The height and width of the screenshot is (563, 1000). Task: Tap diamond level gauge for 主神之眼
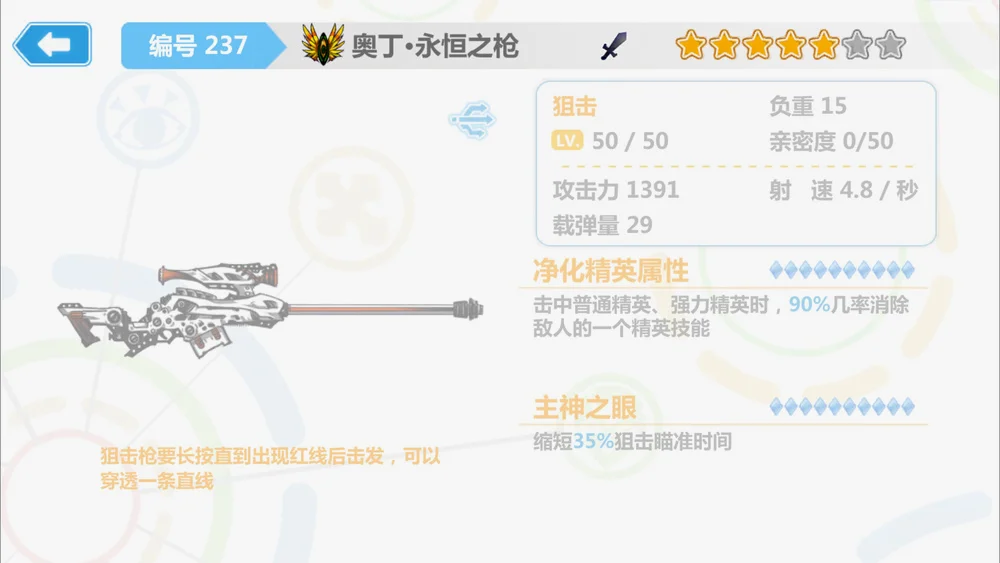[842, 406]
